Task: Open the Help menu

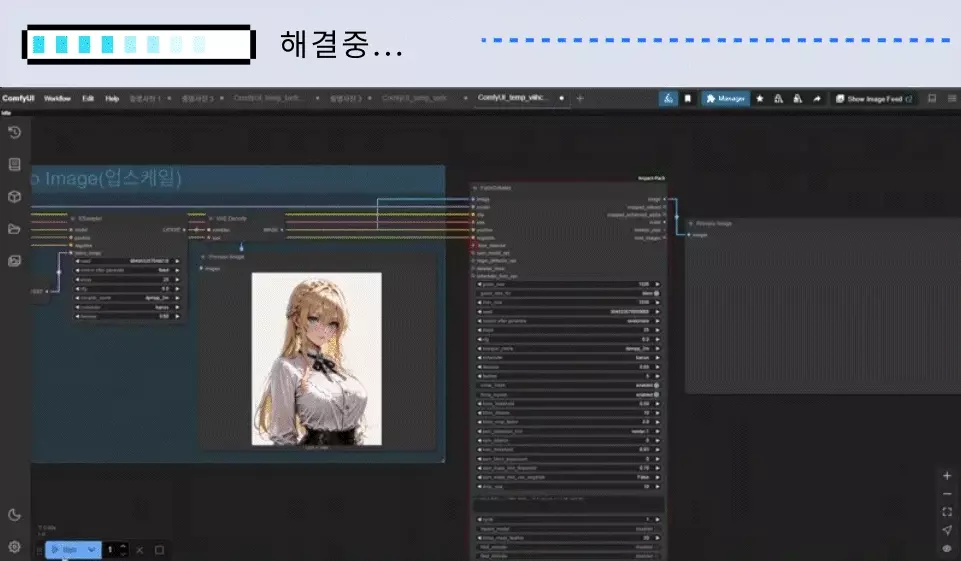Action: tap(112, 98)
